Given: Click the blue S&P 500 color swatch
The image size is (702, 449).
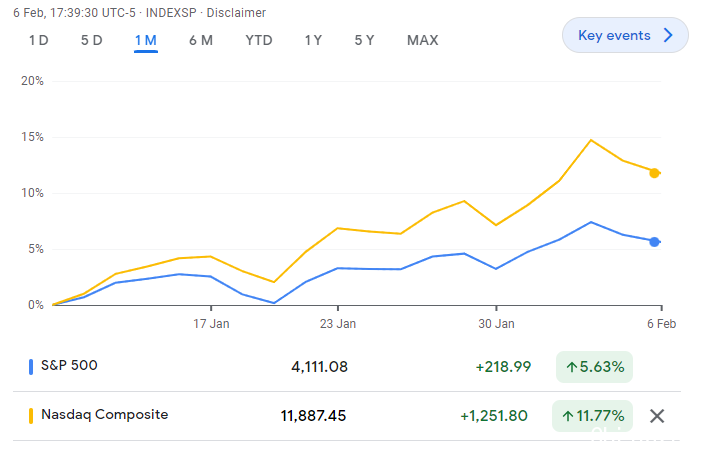Looking at the screenshot, I should 31,367.
